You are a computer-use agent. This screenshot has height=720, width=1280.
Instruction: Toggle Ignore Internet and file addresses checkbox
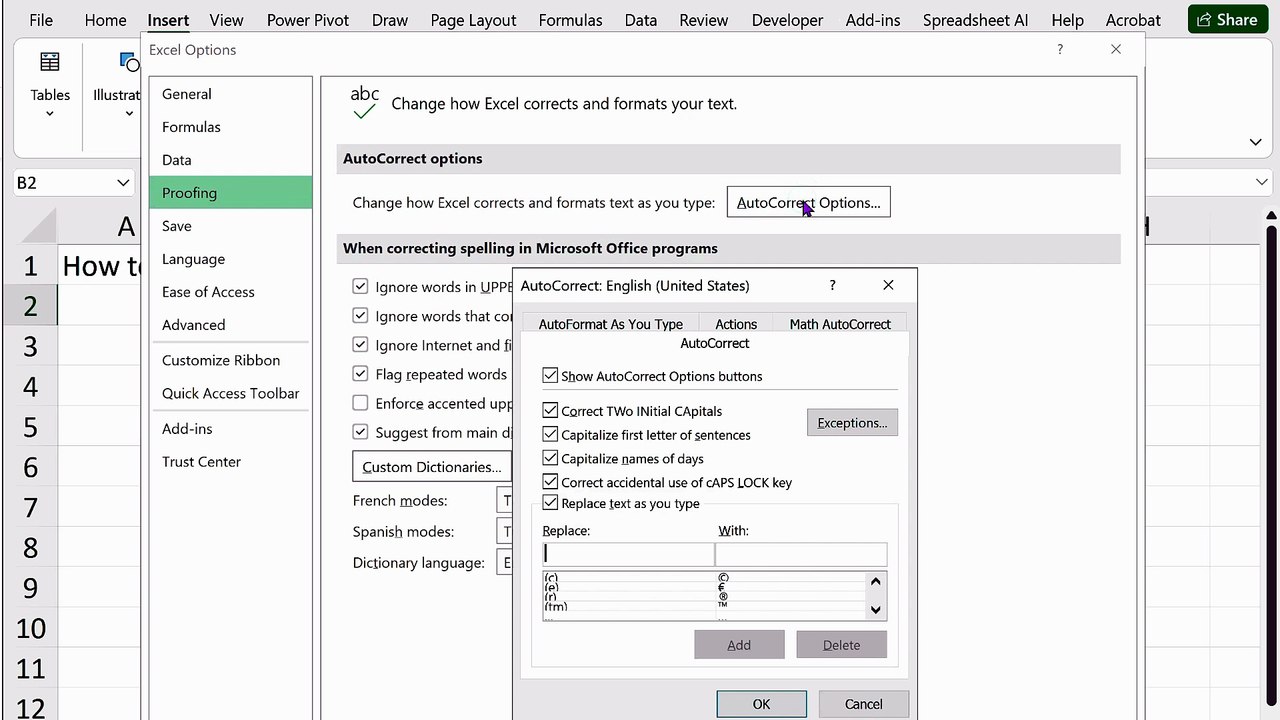click(x=360, y=345)
